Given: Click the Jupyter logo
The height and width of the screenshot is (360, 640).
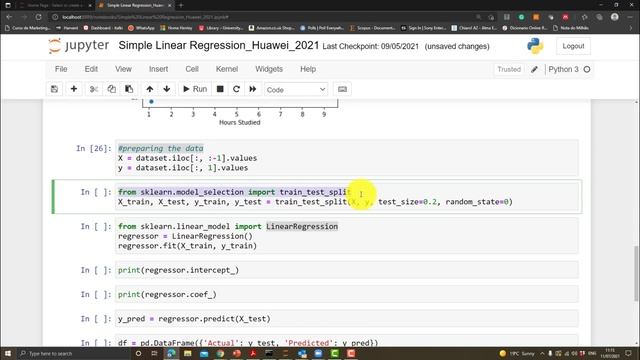Looking at the screenshot, I should click(x=79, y=46).
